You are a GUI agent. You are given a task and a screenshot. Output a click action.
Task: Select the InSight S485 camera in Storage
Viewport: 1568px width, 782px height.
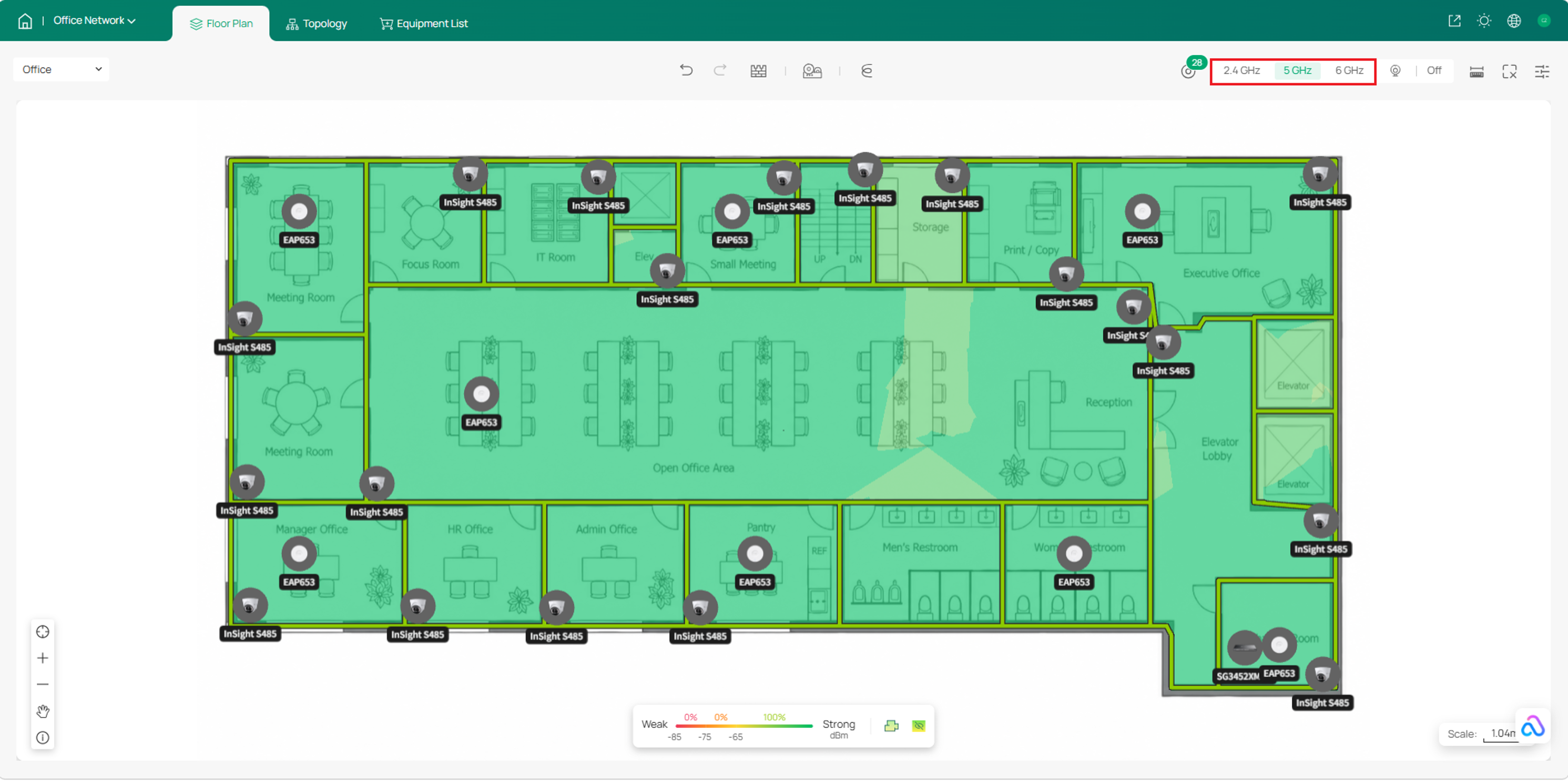[x=951, y=176]
